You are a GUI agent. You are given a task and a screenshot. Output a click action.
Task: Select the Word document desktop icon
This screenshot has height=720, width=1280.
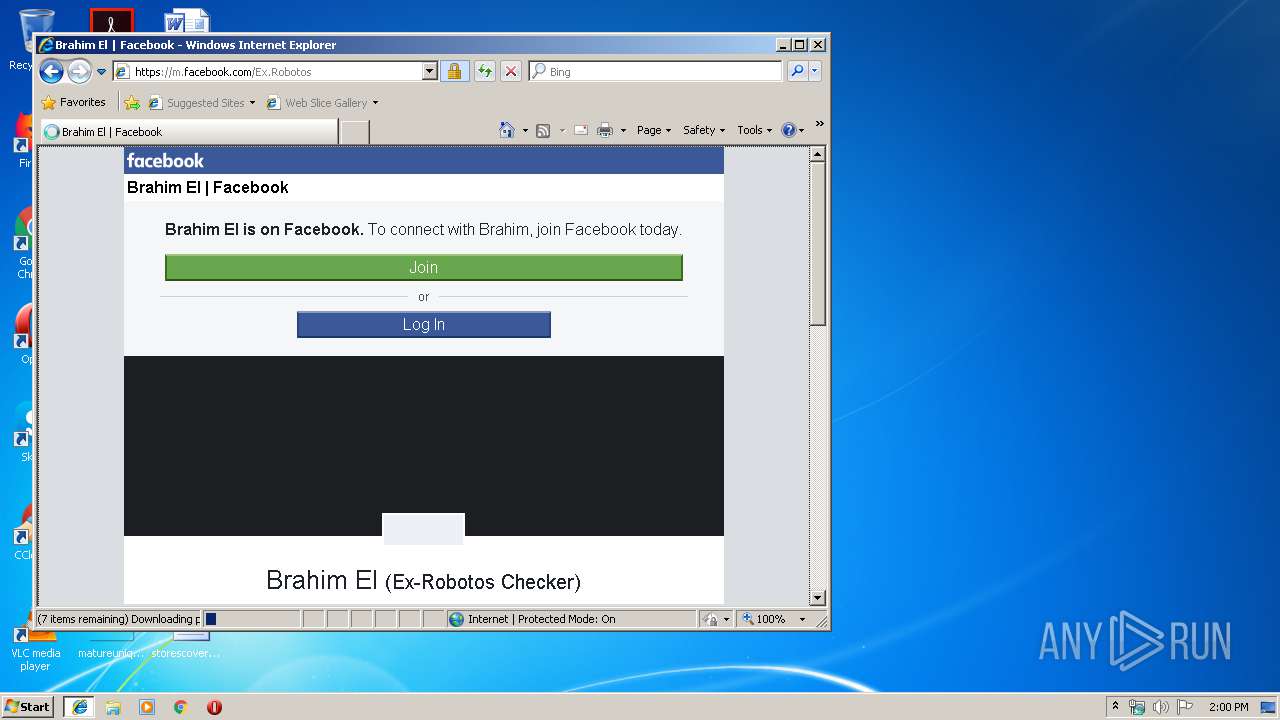click(187, 21)
